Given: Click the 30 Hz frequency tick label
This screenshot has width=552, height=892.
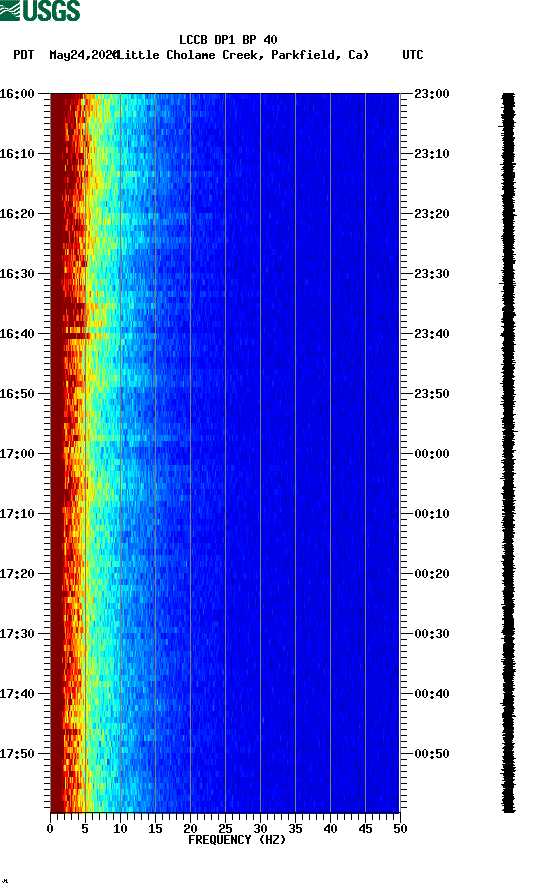Looking at the screenshot, I should pyautogui.click(x=260, y=829).
